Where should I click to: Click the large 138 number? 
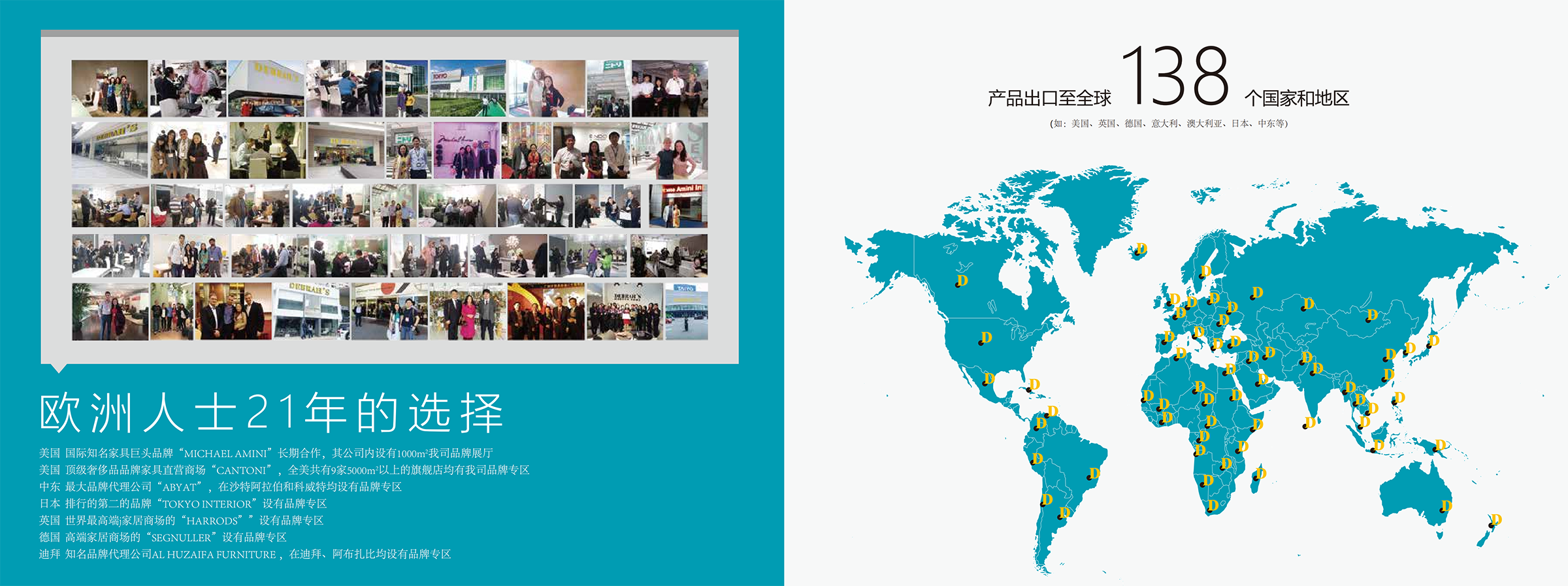pyautogui.click(x=1176, y=76)
